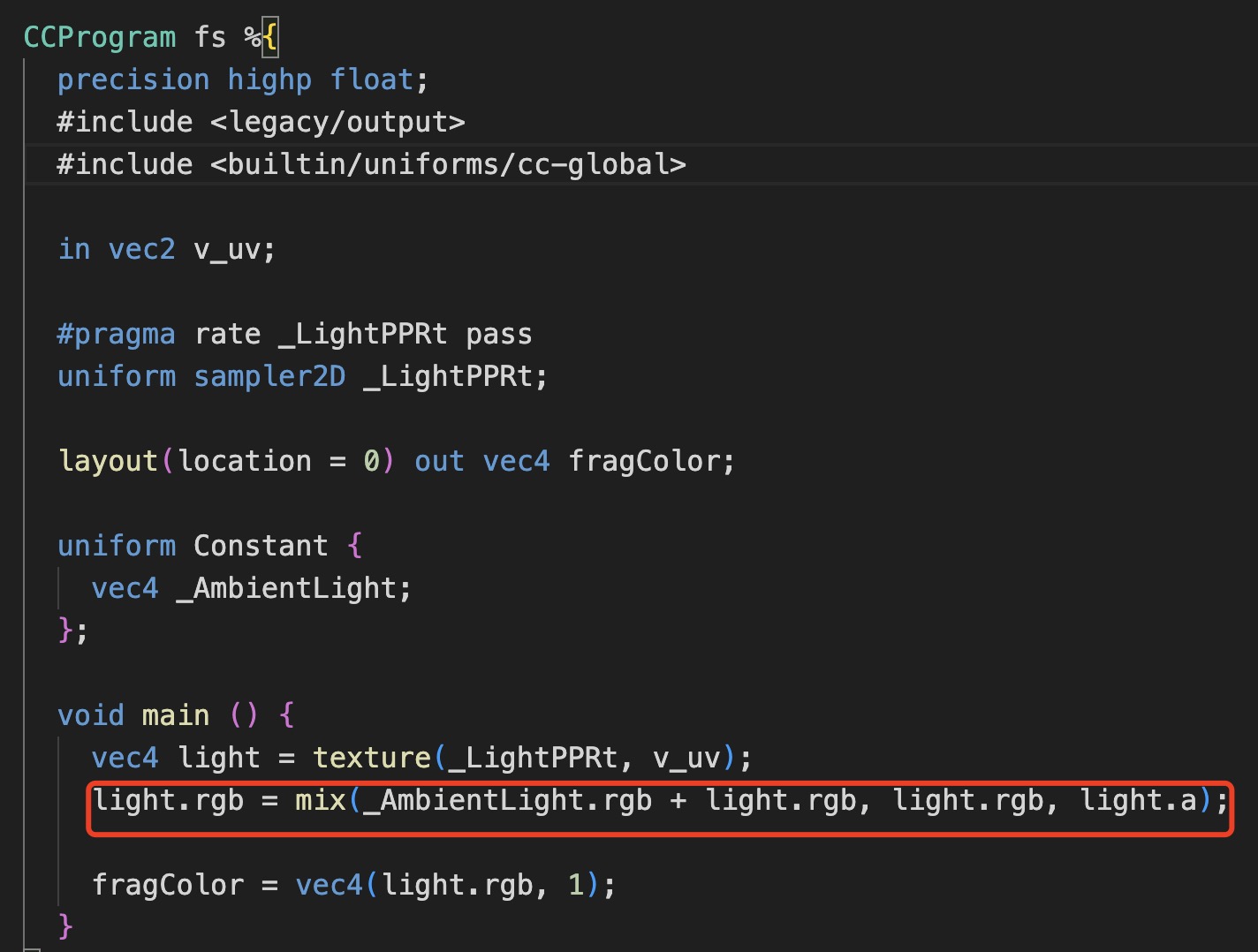Click 'layout(location = 0)' text
This screenshot has height=952, width=1258.
[226, 461]
